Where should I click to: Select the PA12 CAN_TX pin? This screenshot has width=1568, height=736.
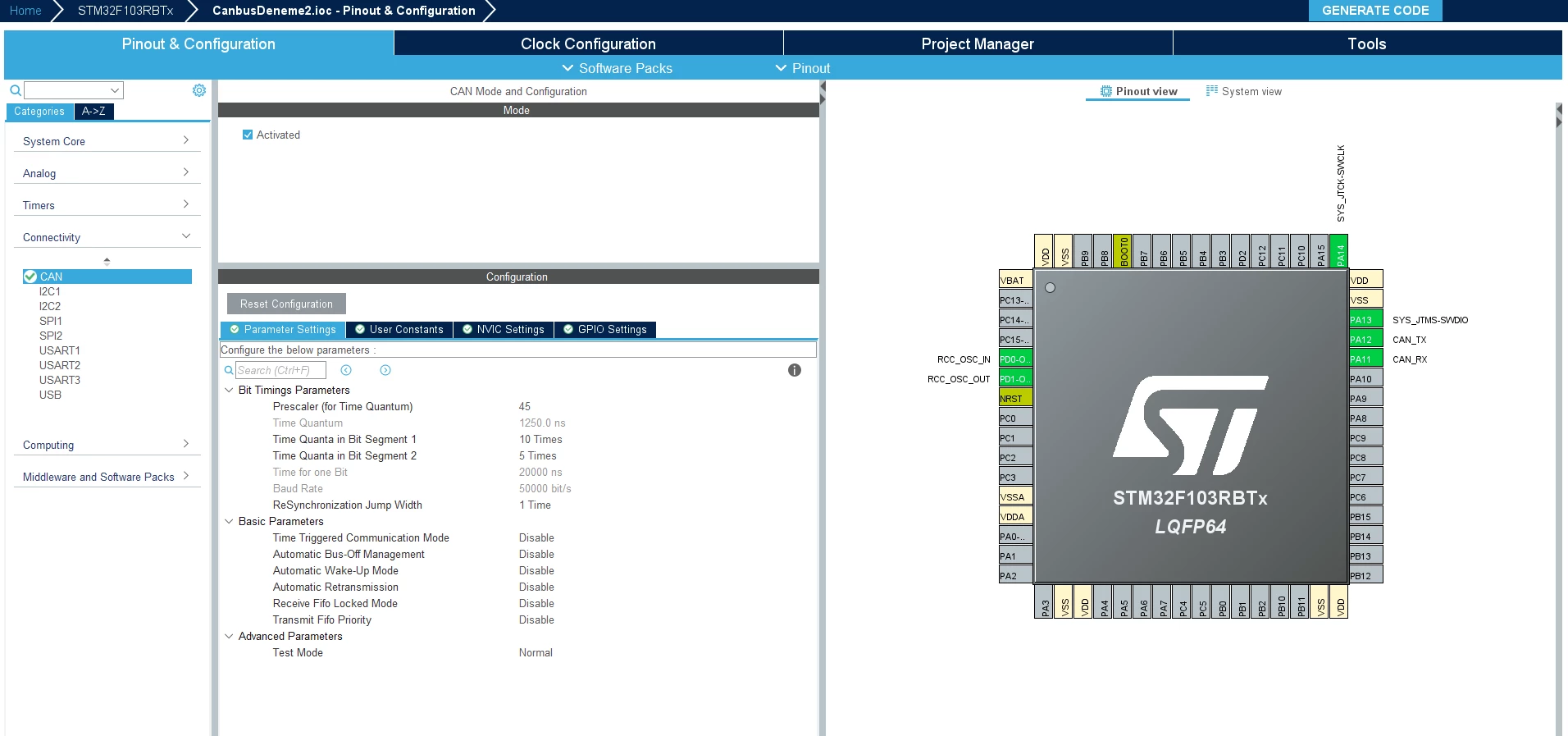pyautogui.click(x=1366, y=339)
